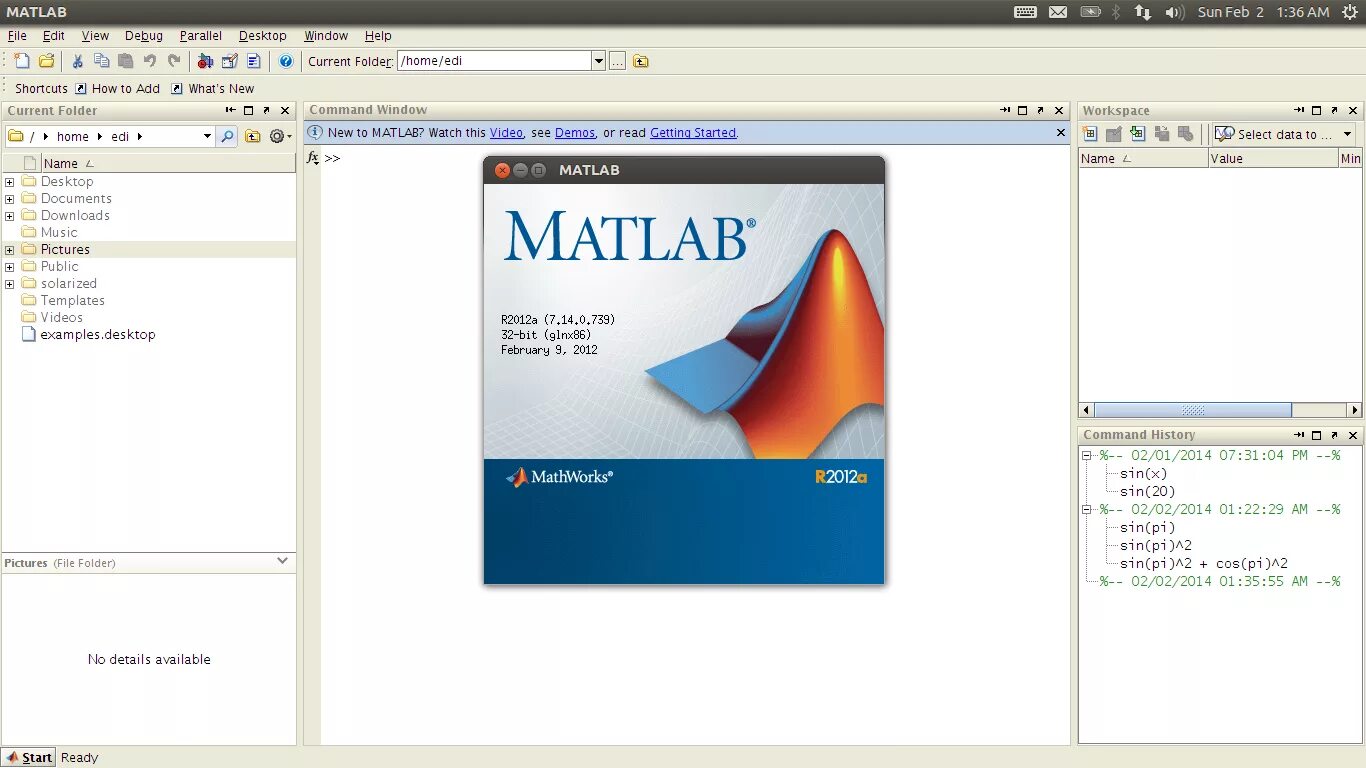Click the Sun Feb 2 clock in top bar
This screenshot has width=1366, height=768.
[1264, 12]
